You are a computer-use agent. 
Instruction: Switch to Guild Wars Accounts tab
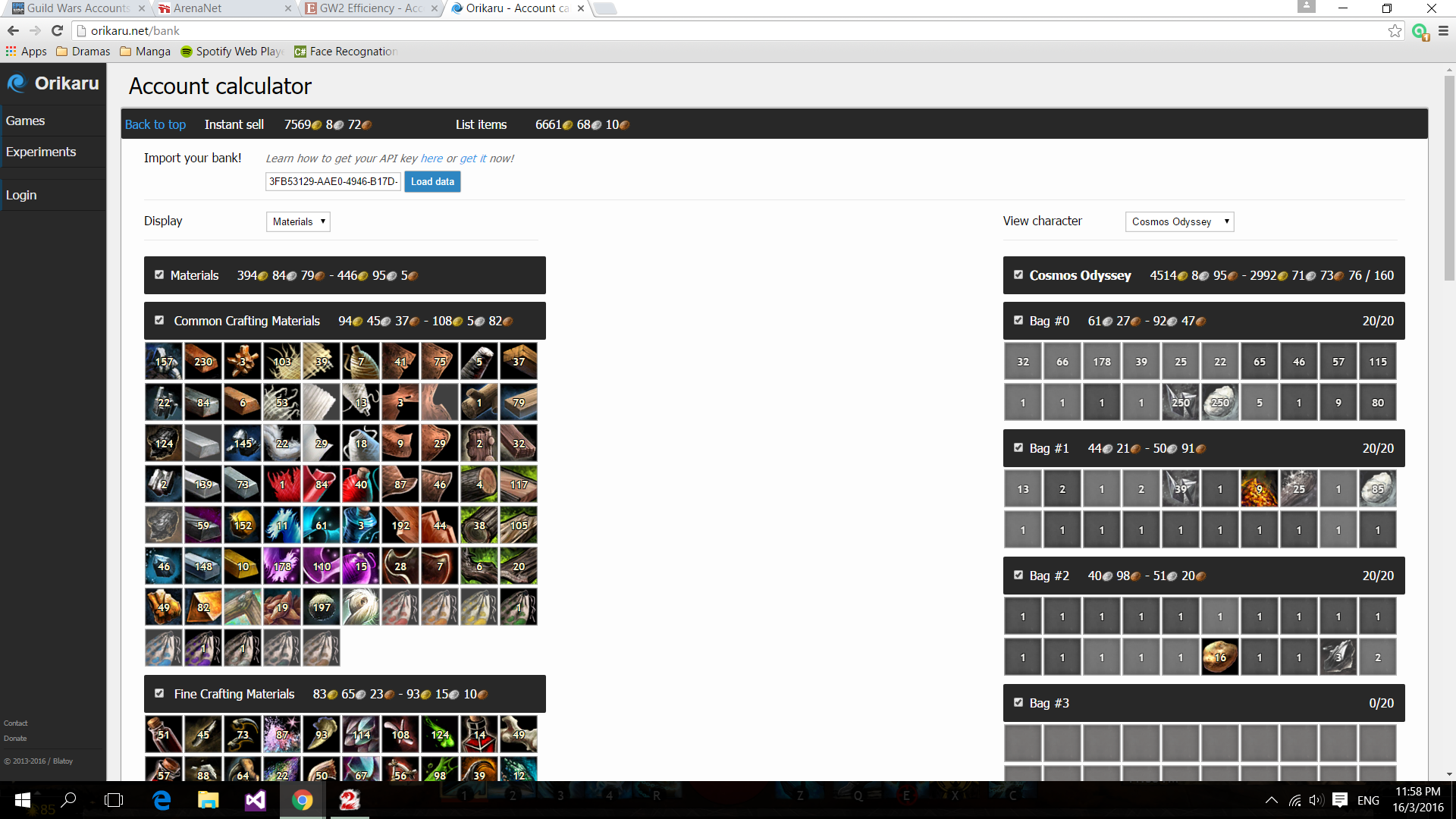tap(77, 8)
